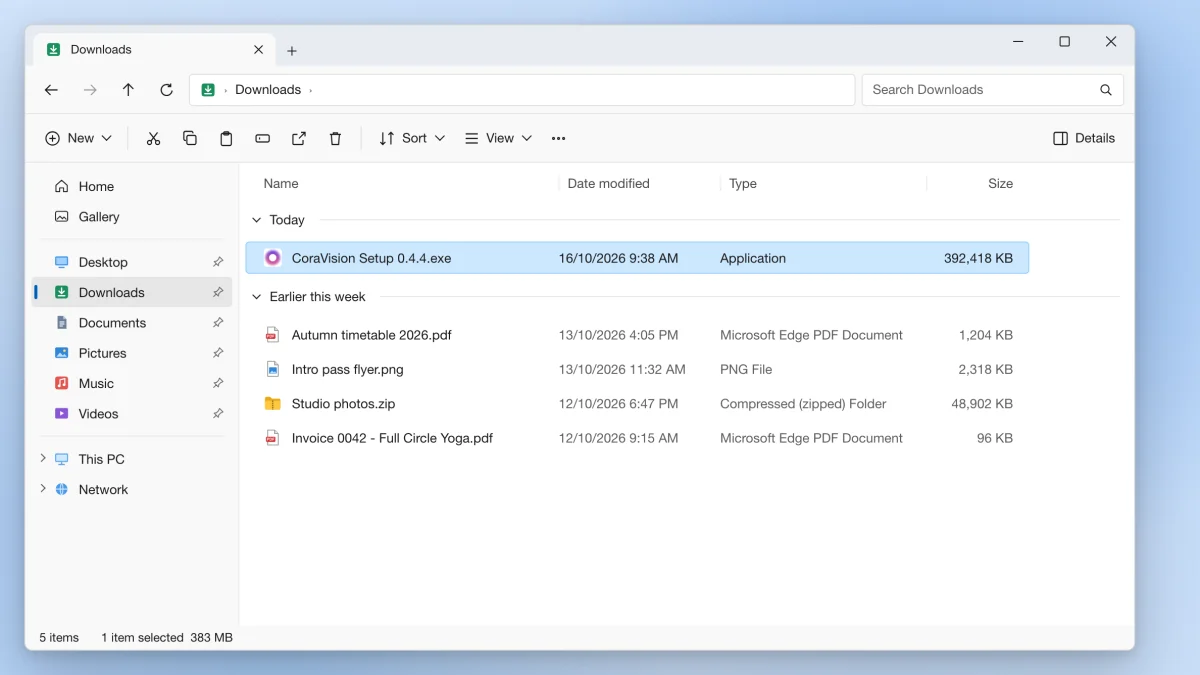This screenshot has width=1200, height=675.
Task: Click the search magnifier icon
Action: click(1106, 90)
